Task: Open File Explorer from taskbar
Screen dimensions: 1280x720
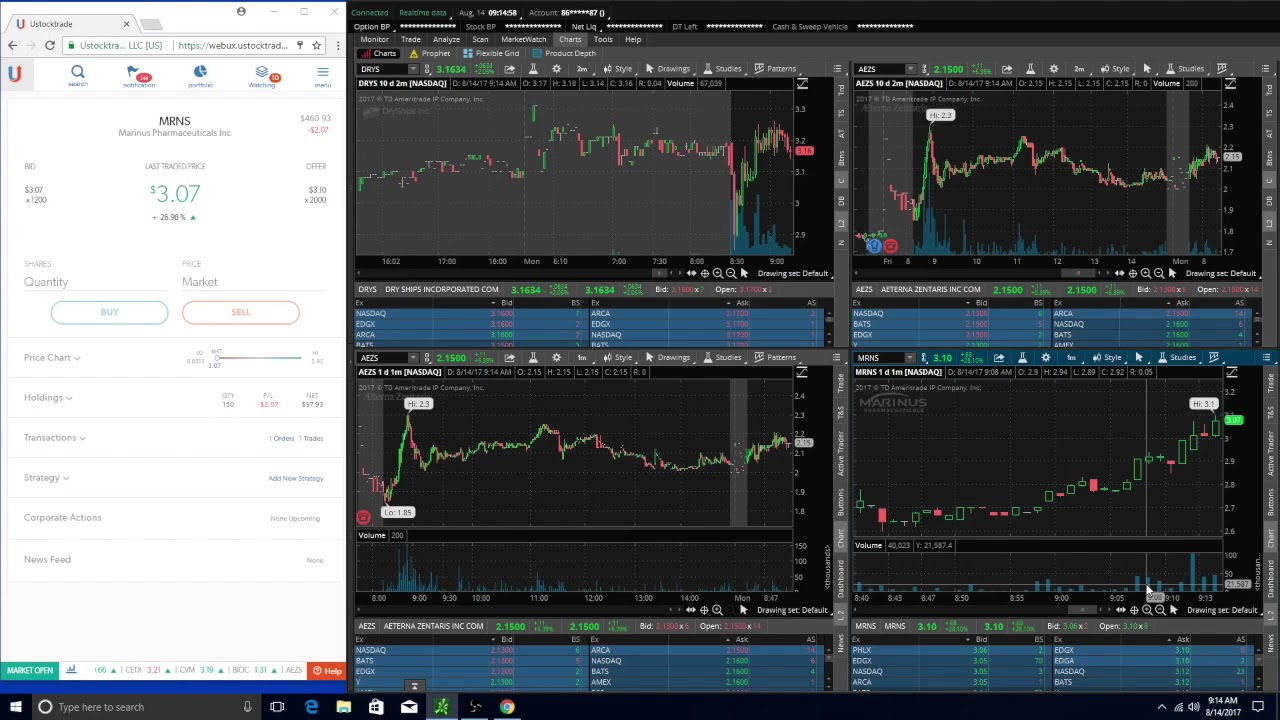Action: click(343, 707)
